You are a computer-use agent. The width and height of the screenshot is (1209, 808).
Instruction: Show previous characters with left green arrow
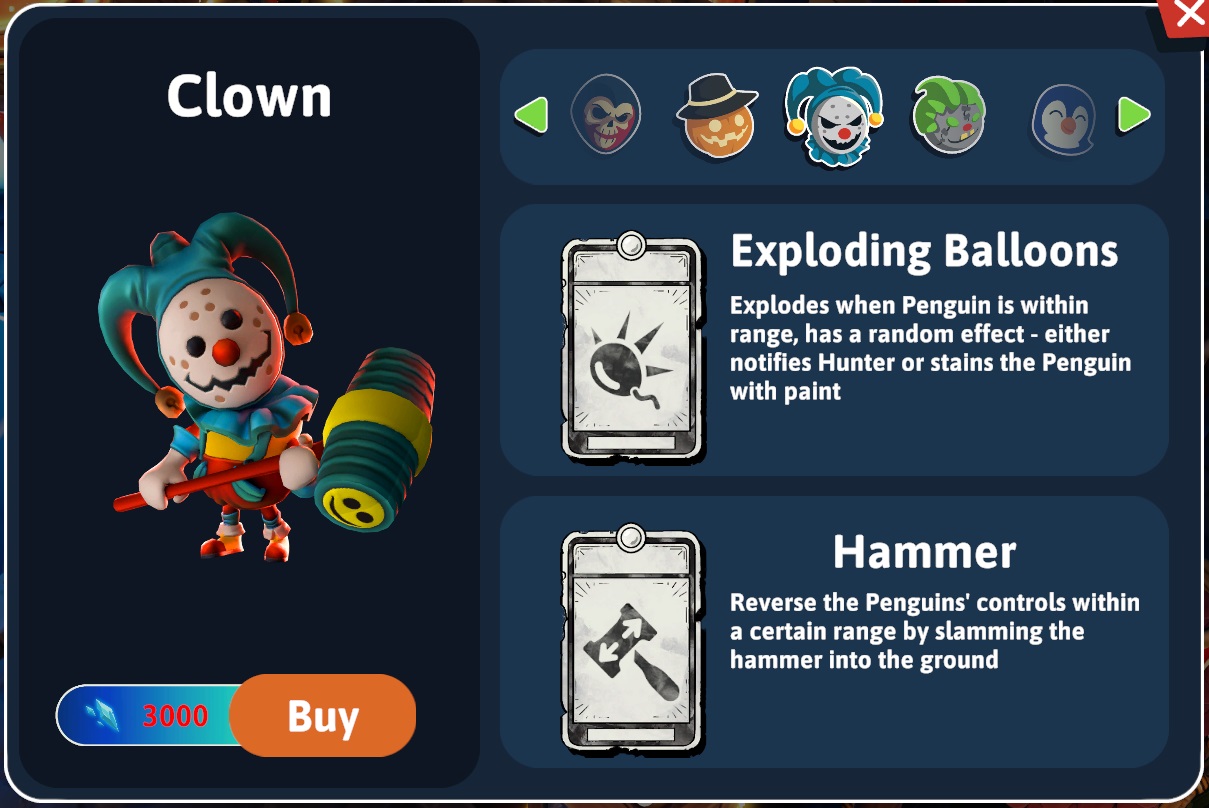click(531, 115)
